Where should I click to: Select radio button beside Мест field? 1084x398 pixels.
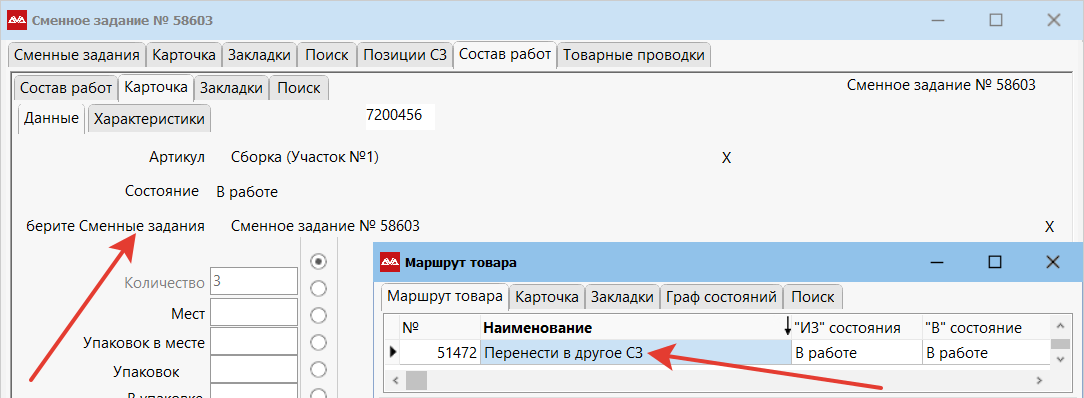pos(318,315)
